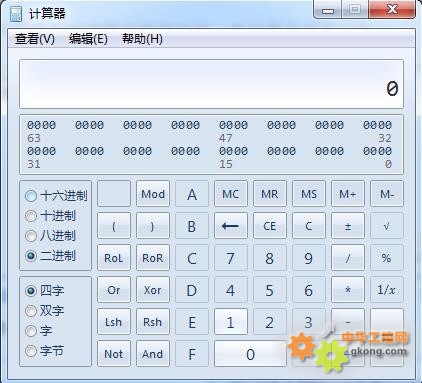Click the percent button

click(387, 258)
